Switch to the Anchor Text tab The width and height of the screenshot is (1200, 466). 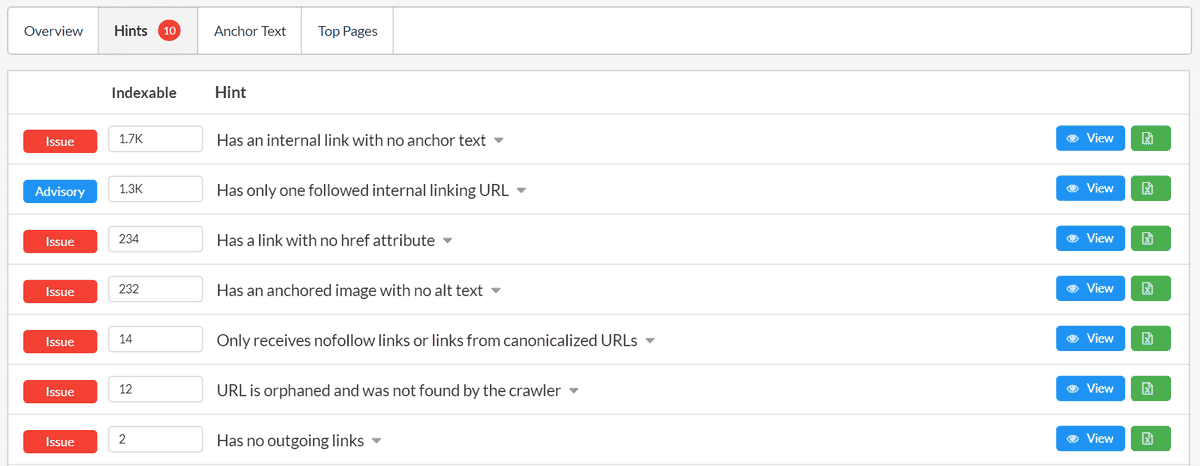250,31
